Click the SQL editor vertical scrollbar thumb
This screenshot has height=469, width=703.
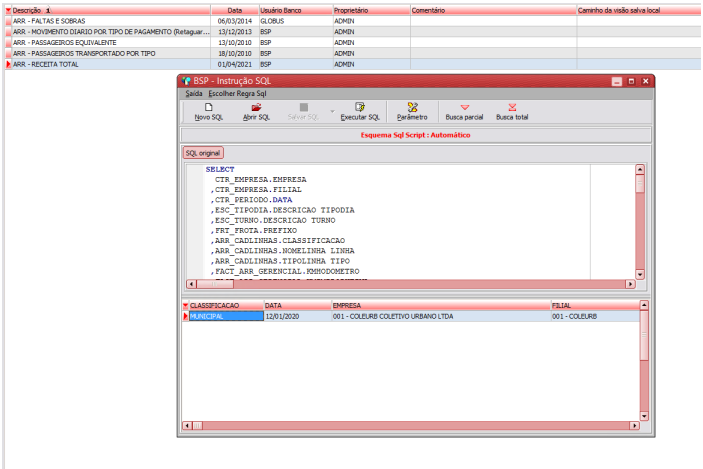coord(640,184)
